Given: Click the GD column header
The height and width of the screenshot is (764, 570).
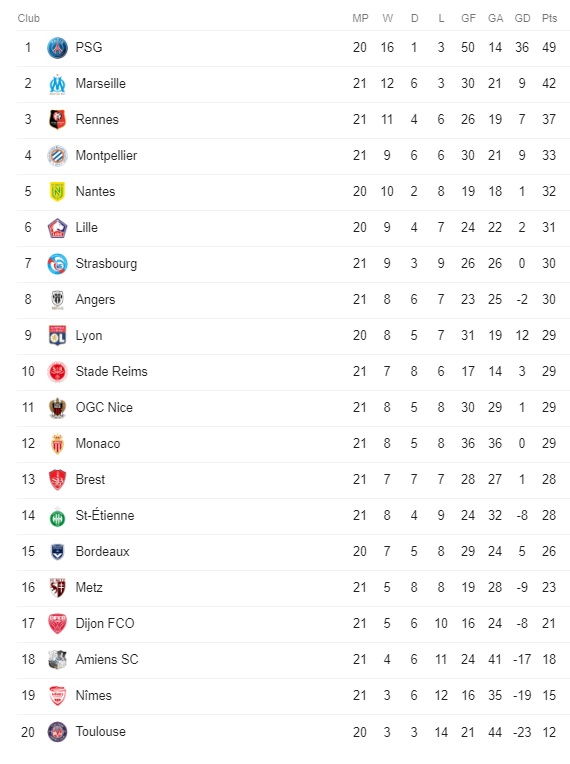Looking at the screenshot, I should click(x=522, y=18).
